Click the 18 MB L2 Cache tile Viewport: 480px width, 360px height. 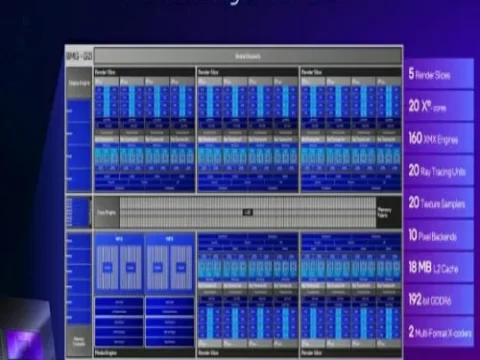[439, 267]
